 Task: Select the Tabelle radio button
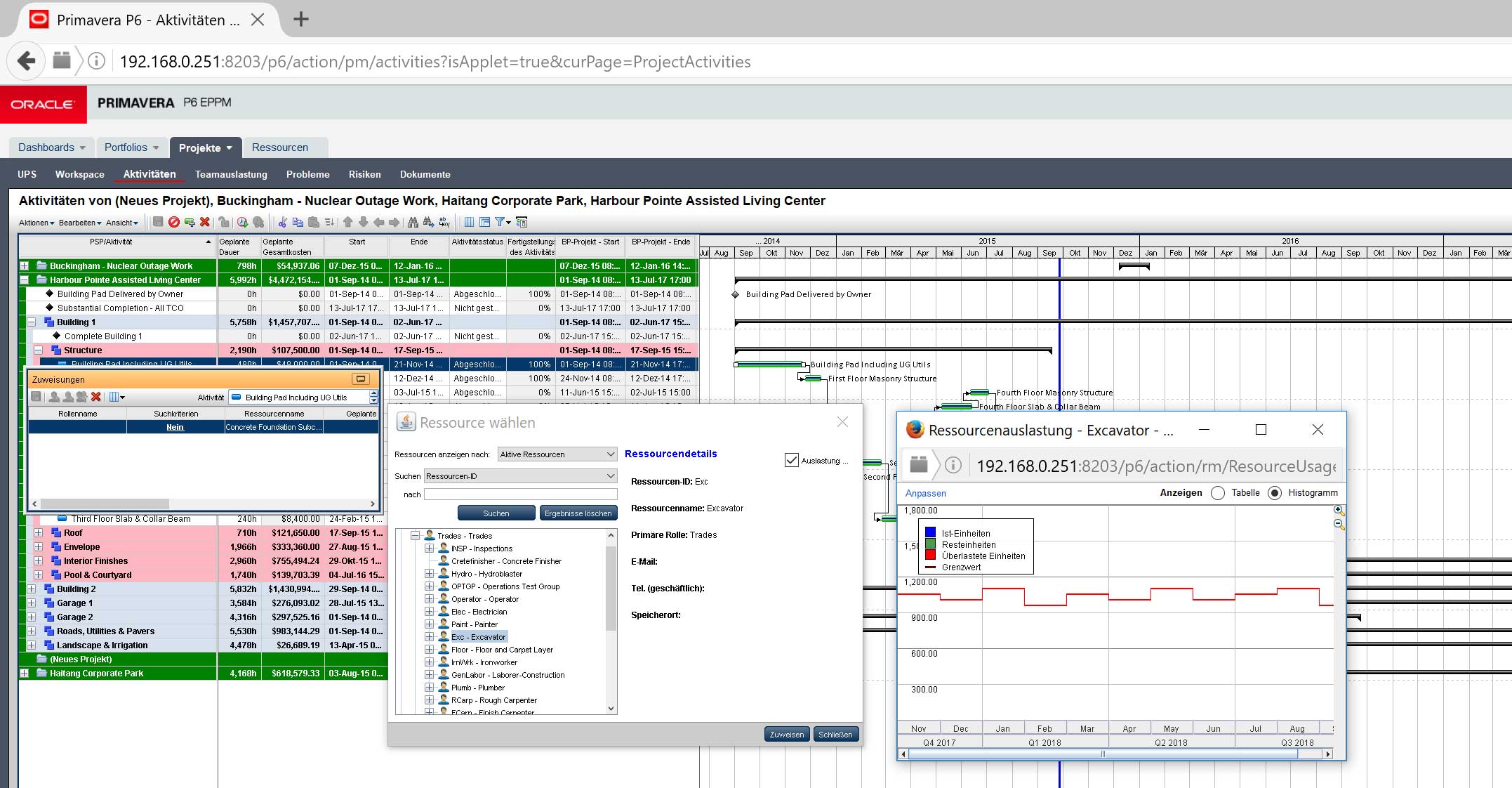[x=1218, y=493]
